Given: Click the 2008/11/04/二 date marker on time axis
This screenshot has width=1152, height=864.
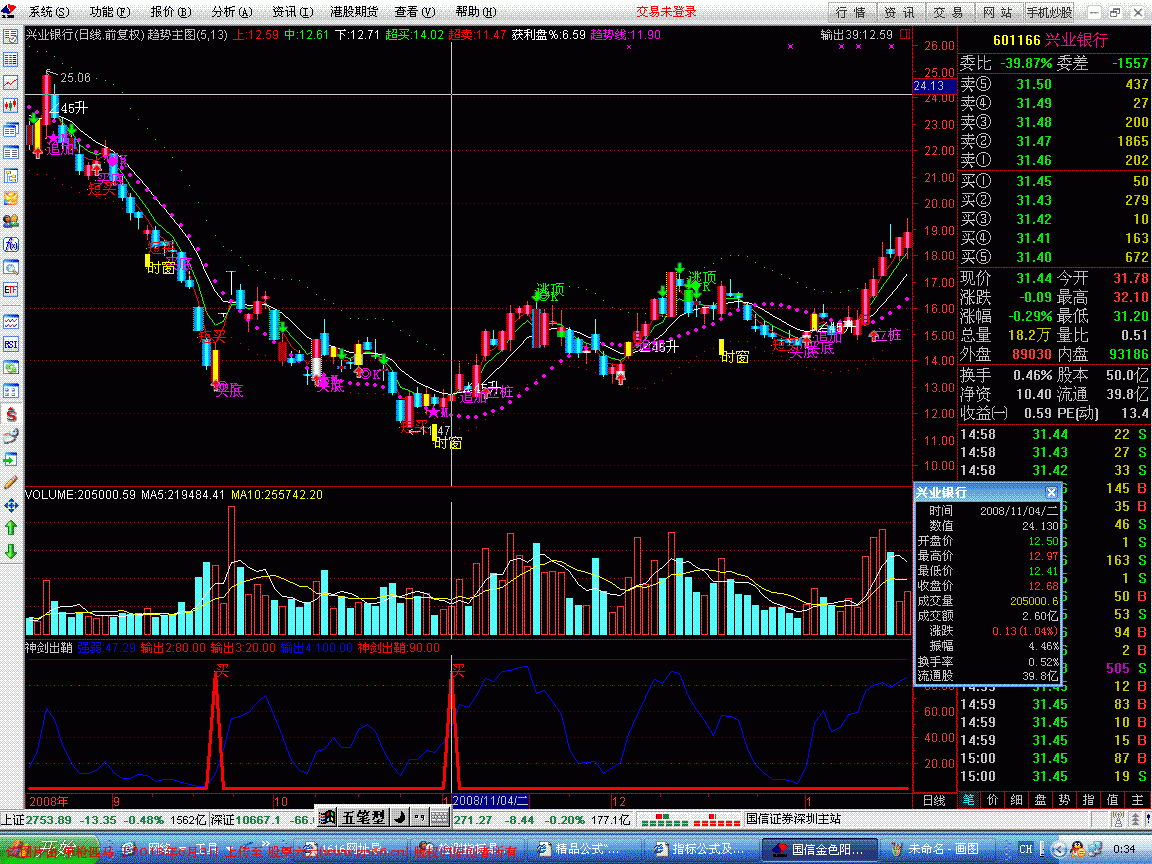Looking at the screenshot, I should [x=490, y=801].
